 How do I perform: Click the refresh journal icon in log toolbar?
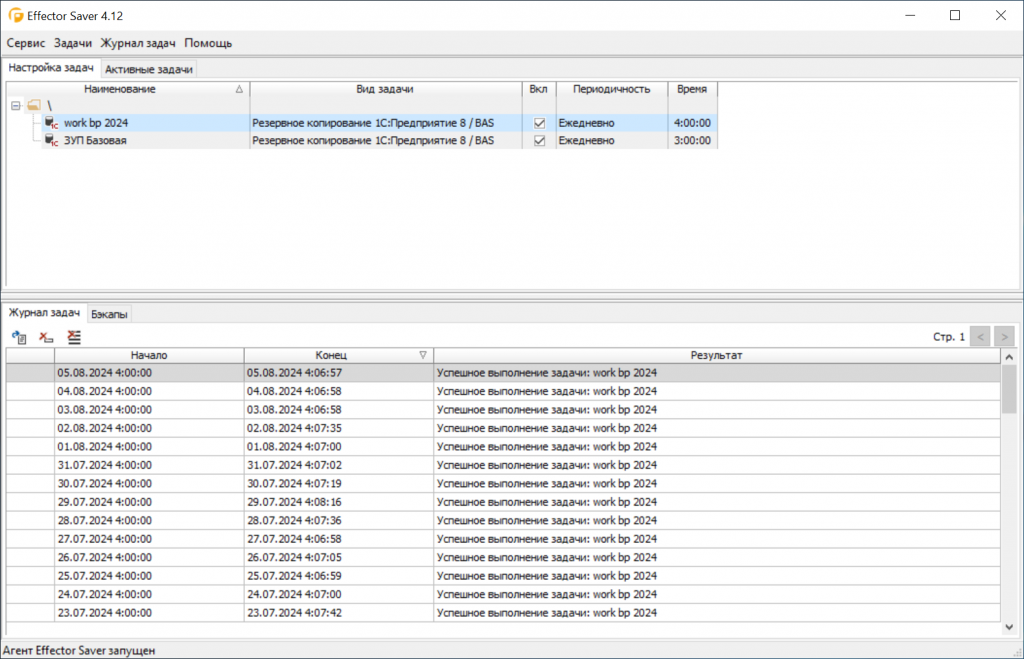[x=19, y=337]
